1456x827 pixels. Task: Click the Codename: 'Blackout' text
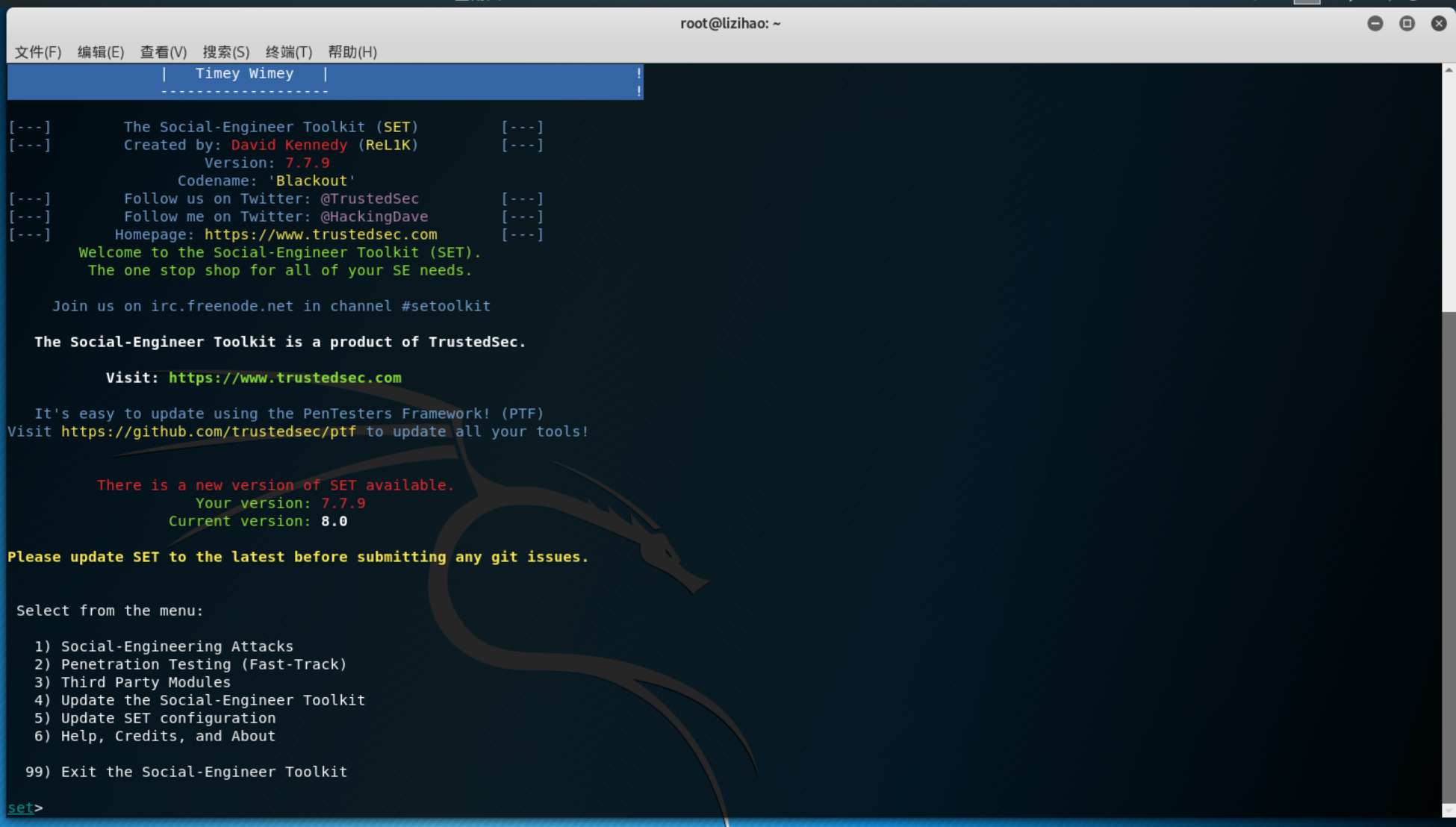(x=267, y=181)
